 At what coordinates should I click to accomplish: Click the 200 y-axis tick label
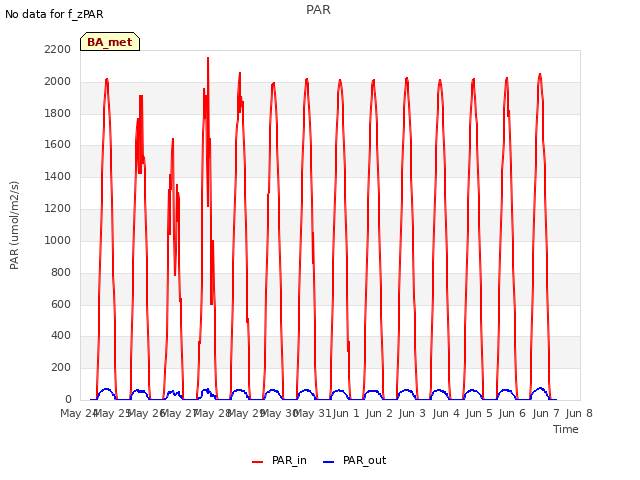coord(61,367)
